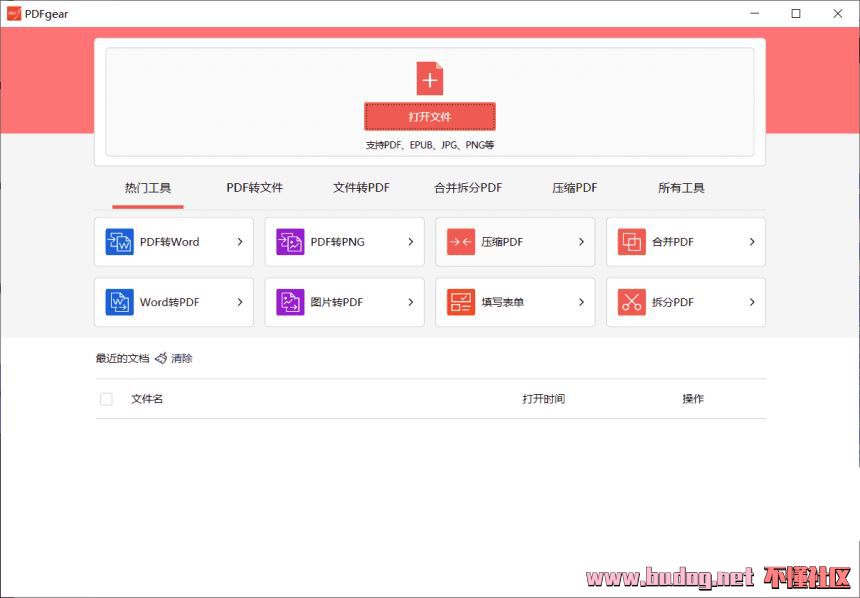Switch to the PDF转文件 tab
This screenshot has height=598, width=860.
pyautogui.click(x=254, y=188)
